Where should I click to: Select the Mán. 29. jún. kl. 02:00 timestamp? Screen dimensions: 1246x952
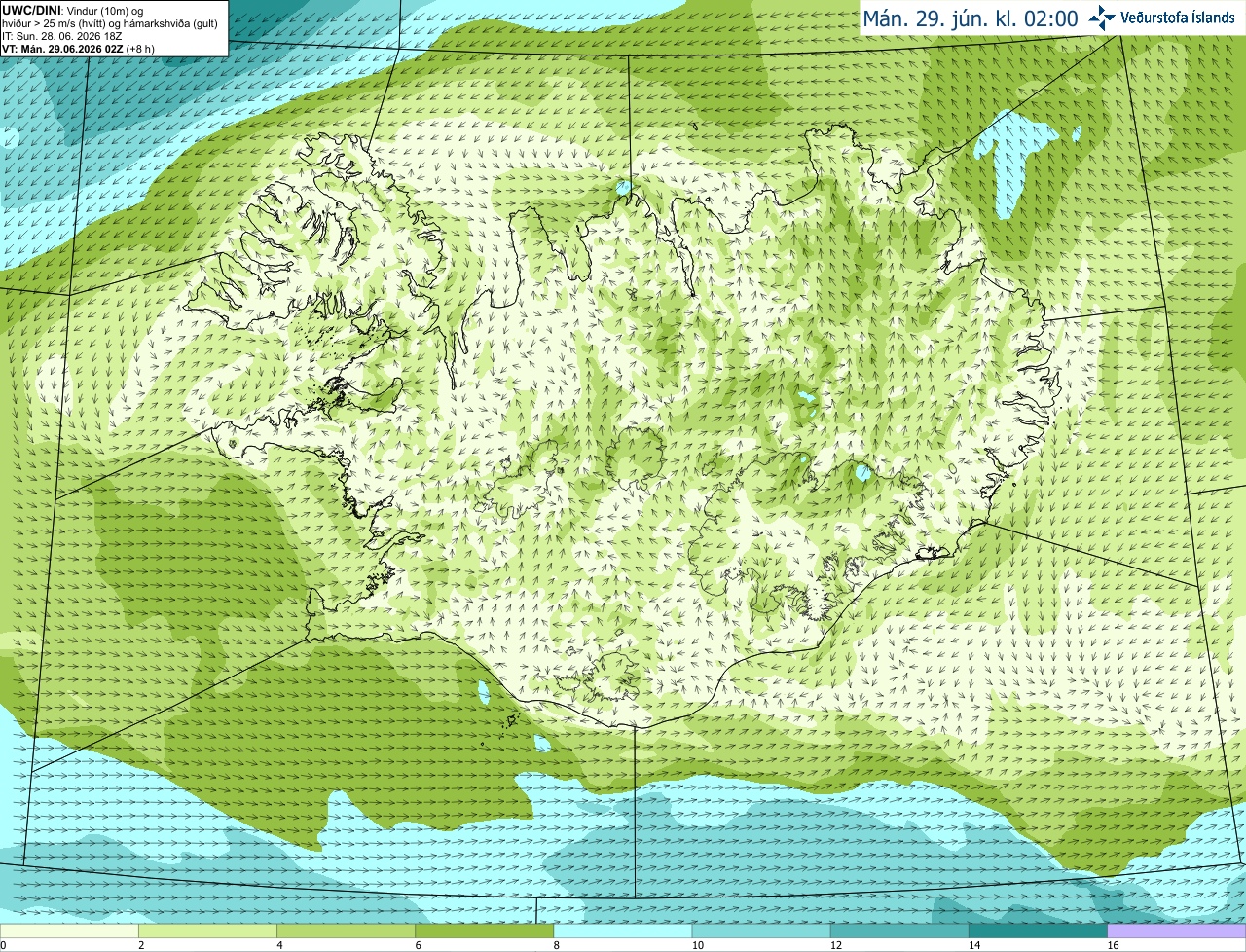971,18
